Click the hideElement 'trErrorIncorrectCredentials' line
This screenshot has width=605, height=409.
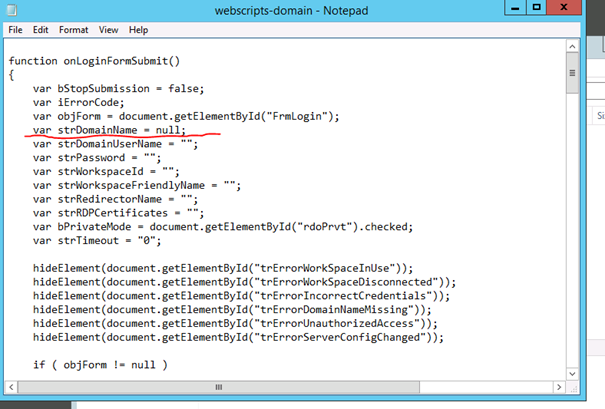241,296
